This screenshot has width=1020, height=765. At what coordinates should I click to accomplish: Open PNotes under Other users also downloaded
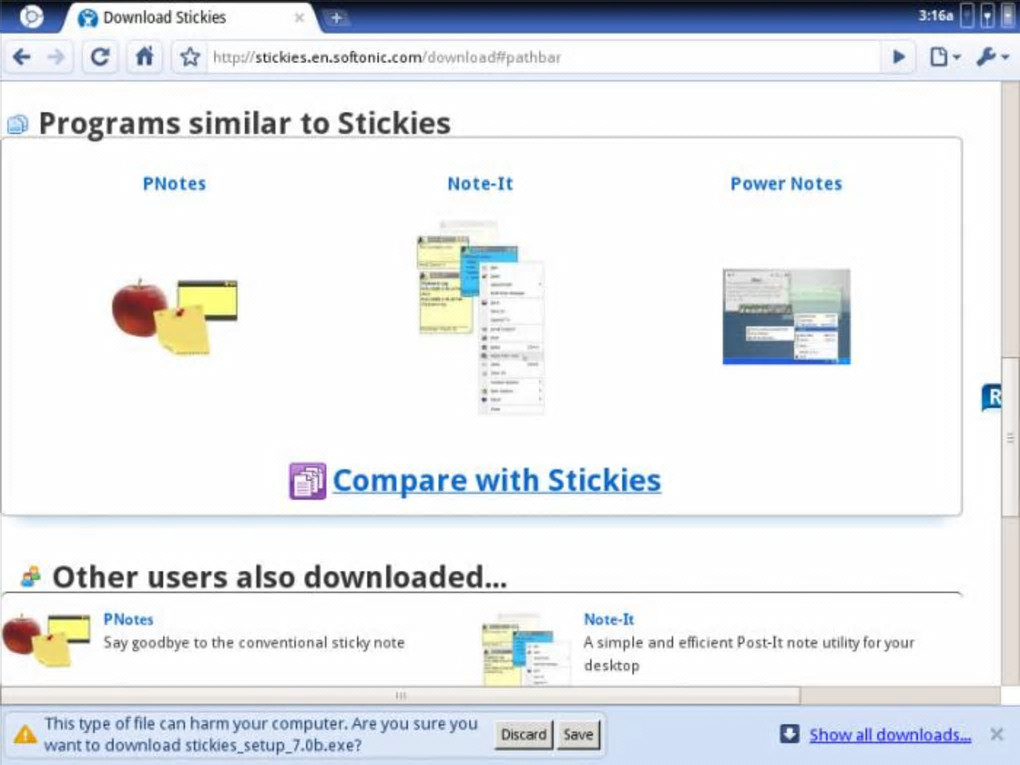point(128,619)
